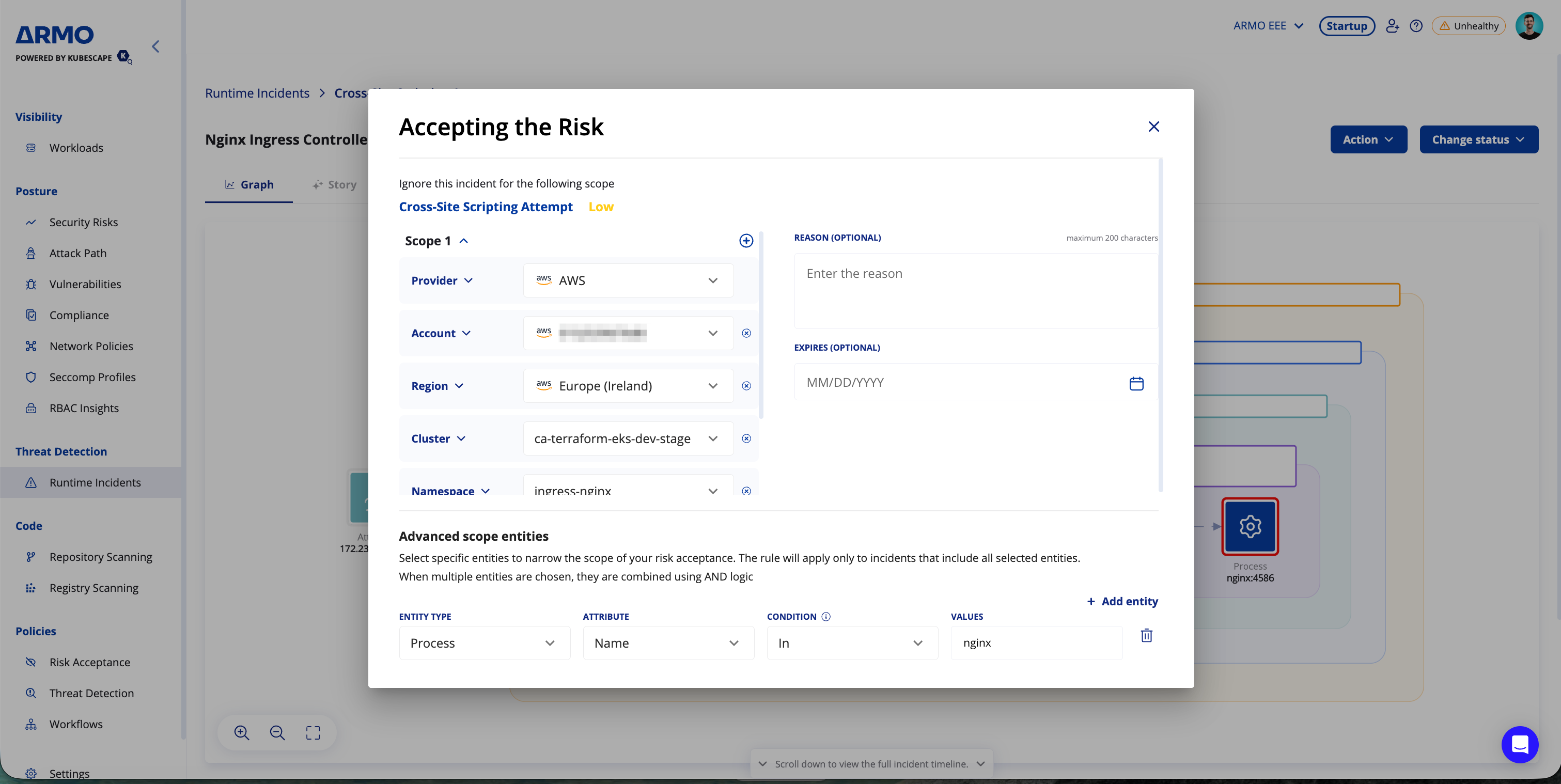Remove the Cluster scope field
1561x784 pixels.
[746, 438]
